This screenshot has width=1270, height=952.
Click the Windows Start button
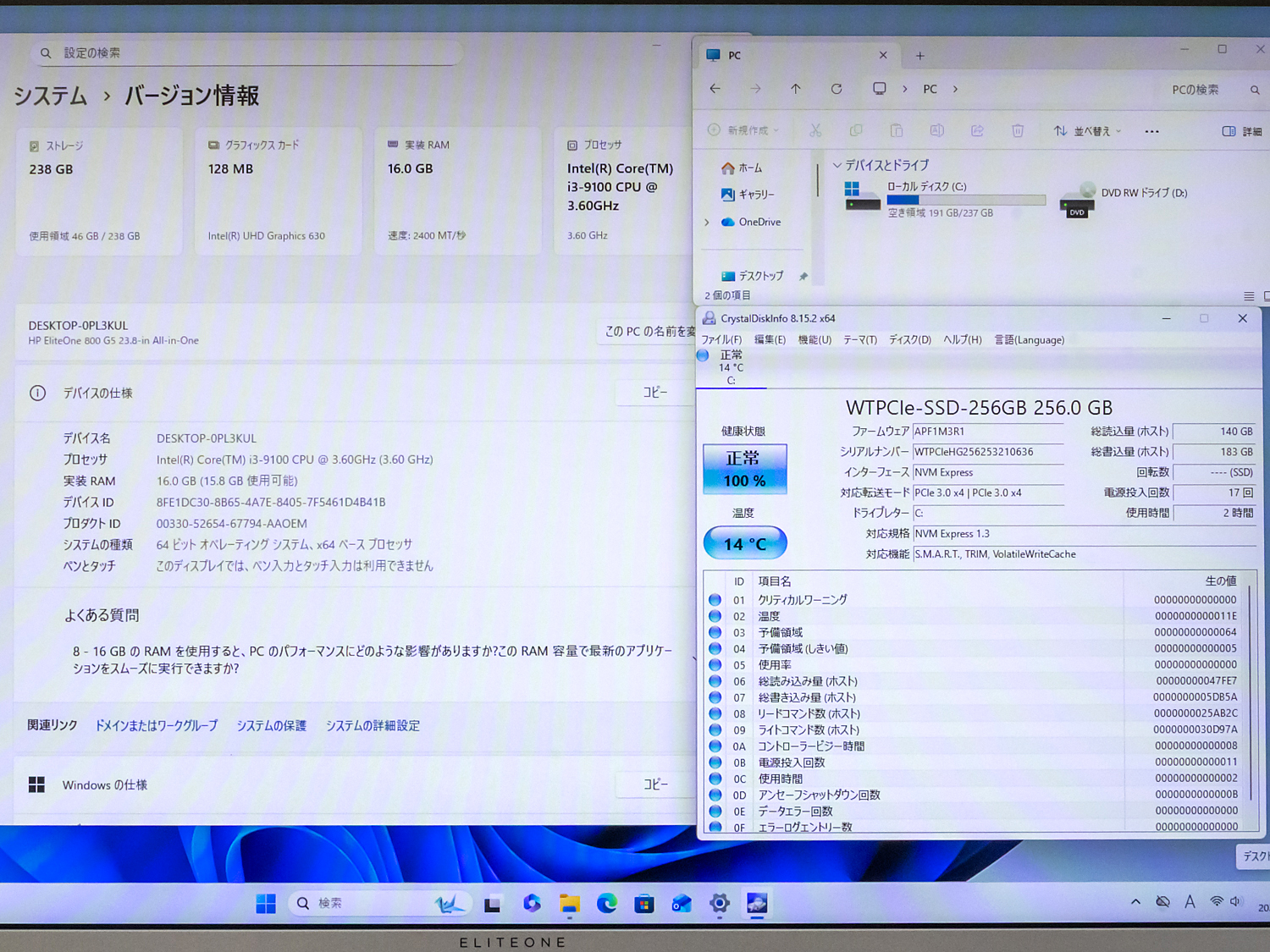click(266, 904)
